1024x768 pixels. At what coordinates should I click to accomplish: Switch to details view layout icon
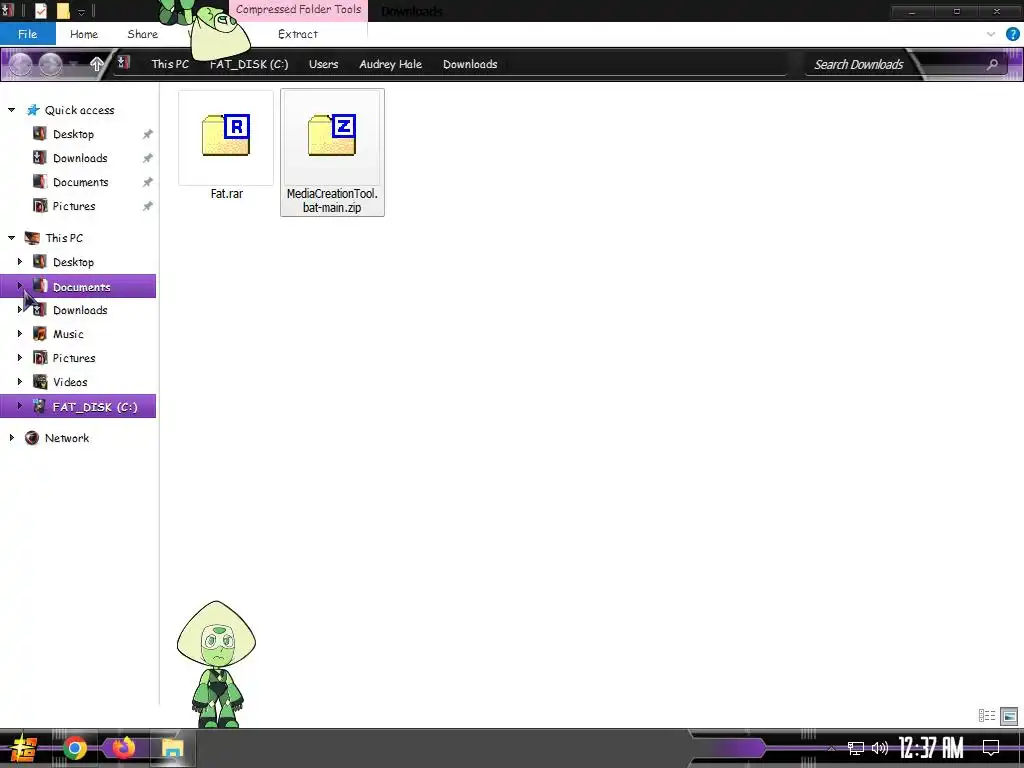[x=987, y=716]
